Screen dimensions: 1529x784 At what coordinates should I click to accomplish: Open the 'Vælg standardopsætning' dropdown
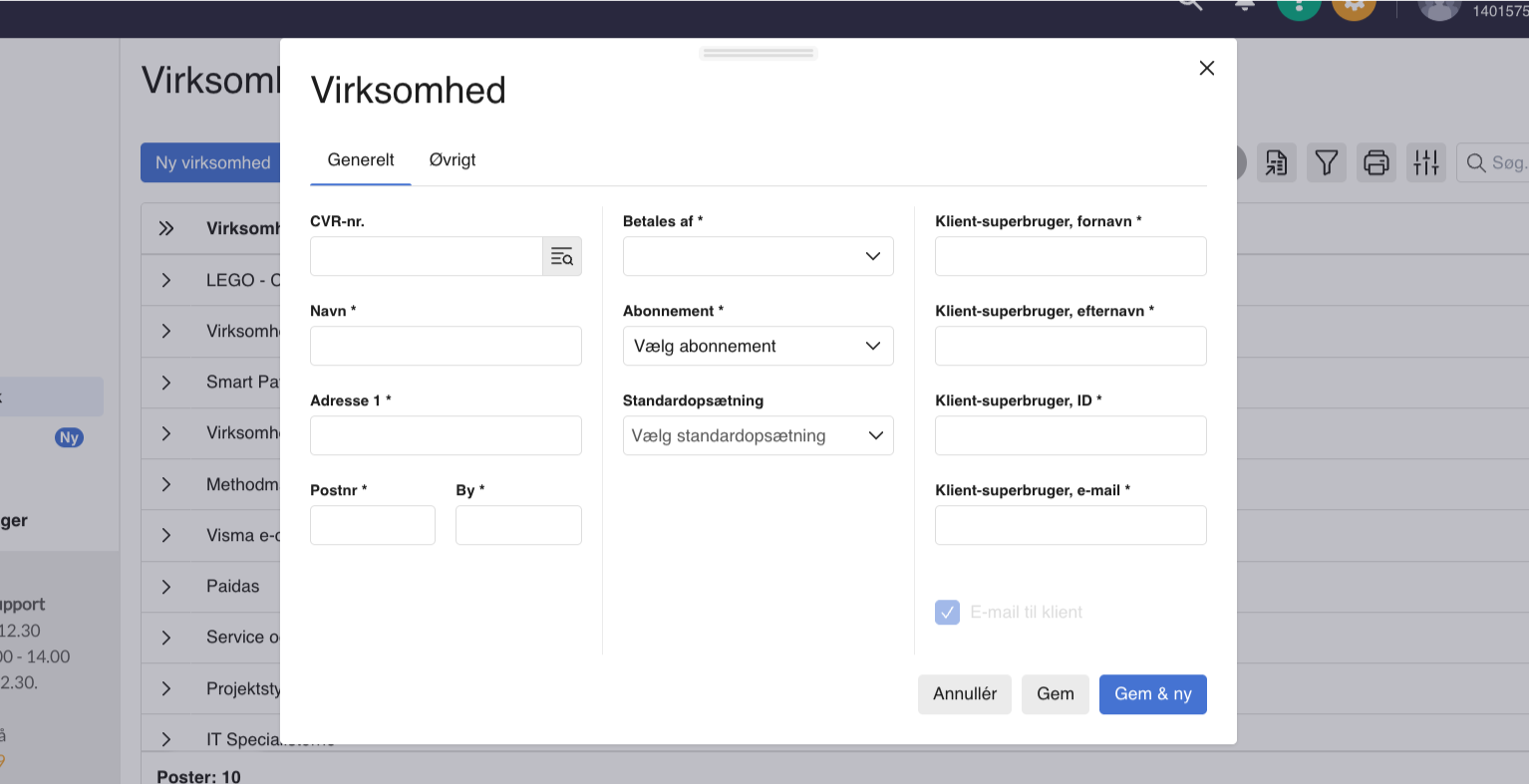coord(758,436)
